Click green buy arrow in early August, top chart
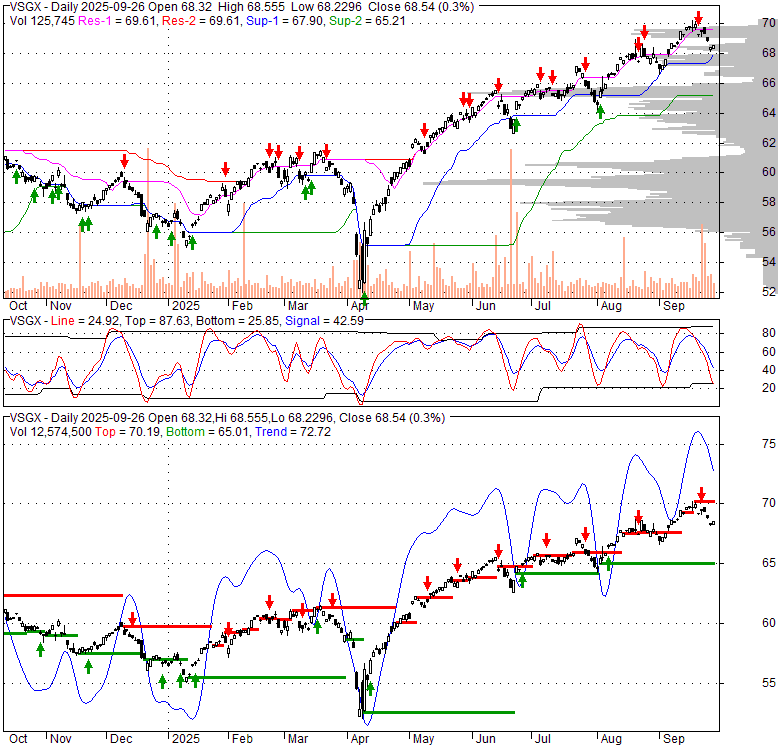 (x=600, y=112)
